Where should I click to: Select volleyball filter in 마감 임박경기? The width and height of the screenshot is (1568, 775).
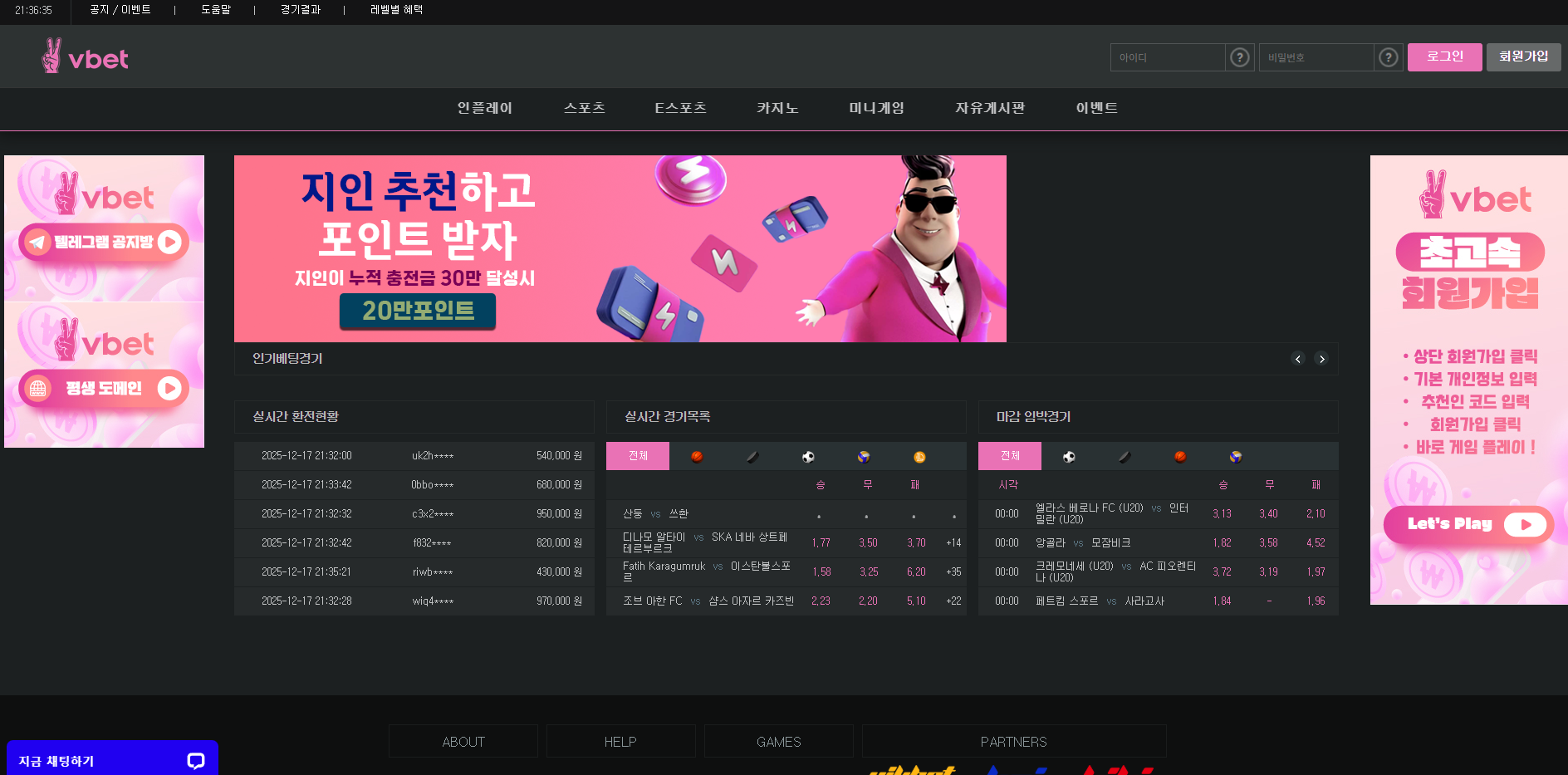[x=1236, y=456]
